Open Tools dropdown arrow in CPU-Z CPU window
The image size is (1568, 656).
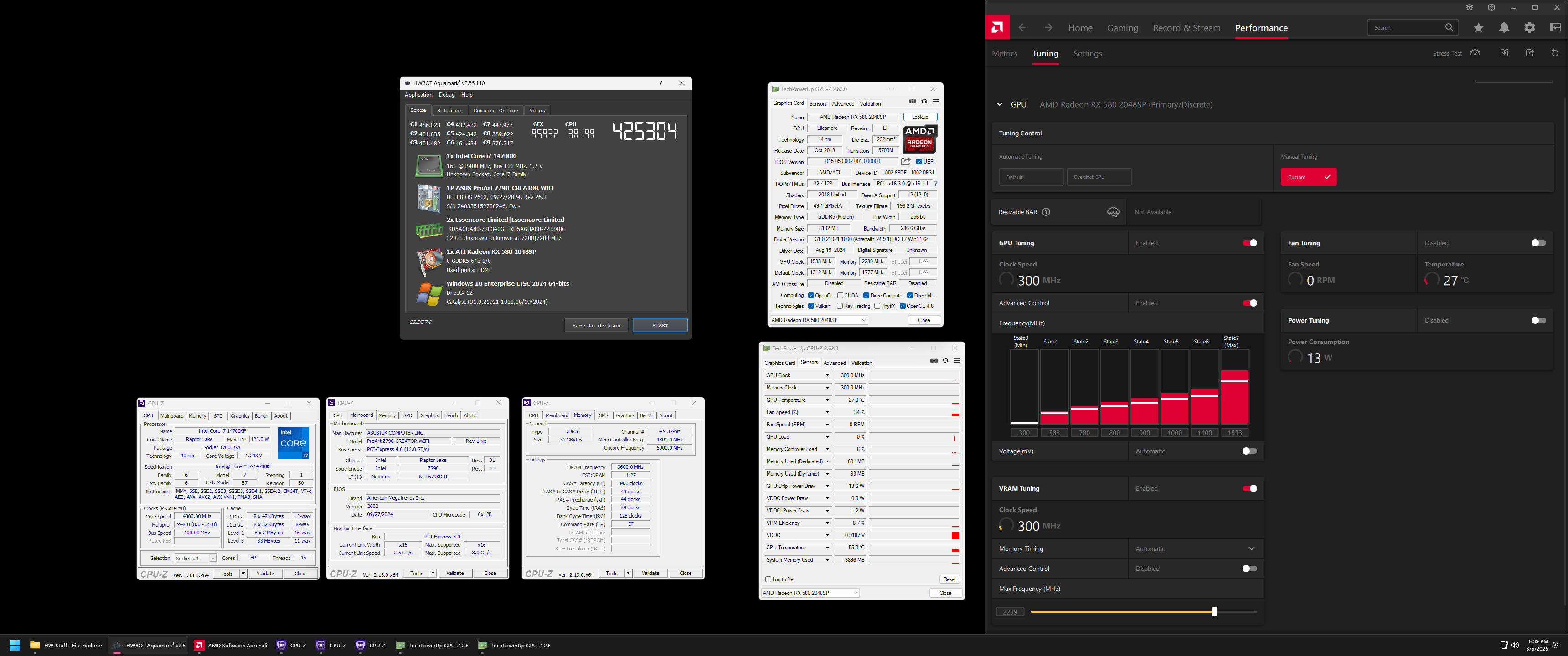tap(243, 573)
